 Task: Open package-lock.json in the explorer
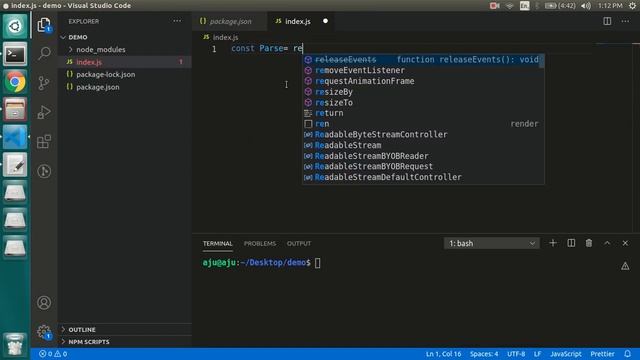[x=125, y=74]
